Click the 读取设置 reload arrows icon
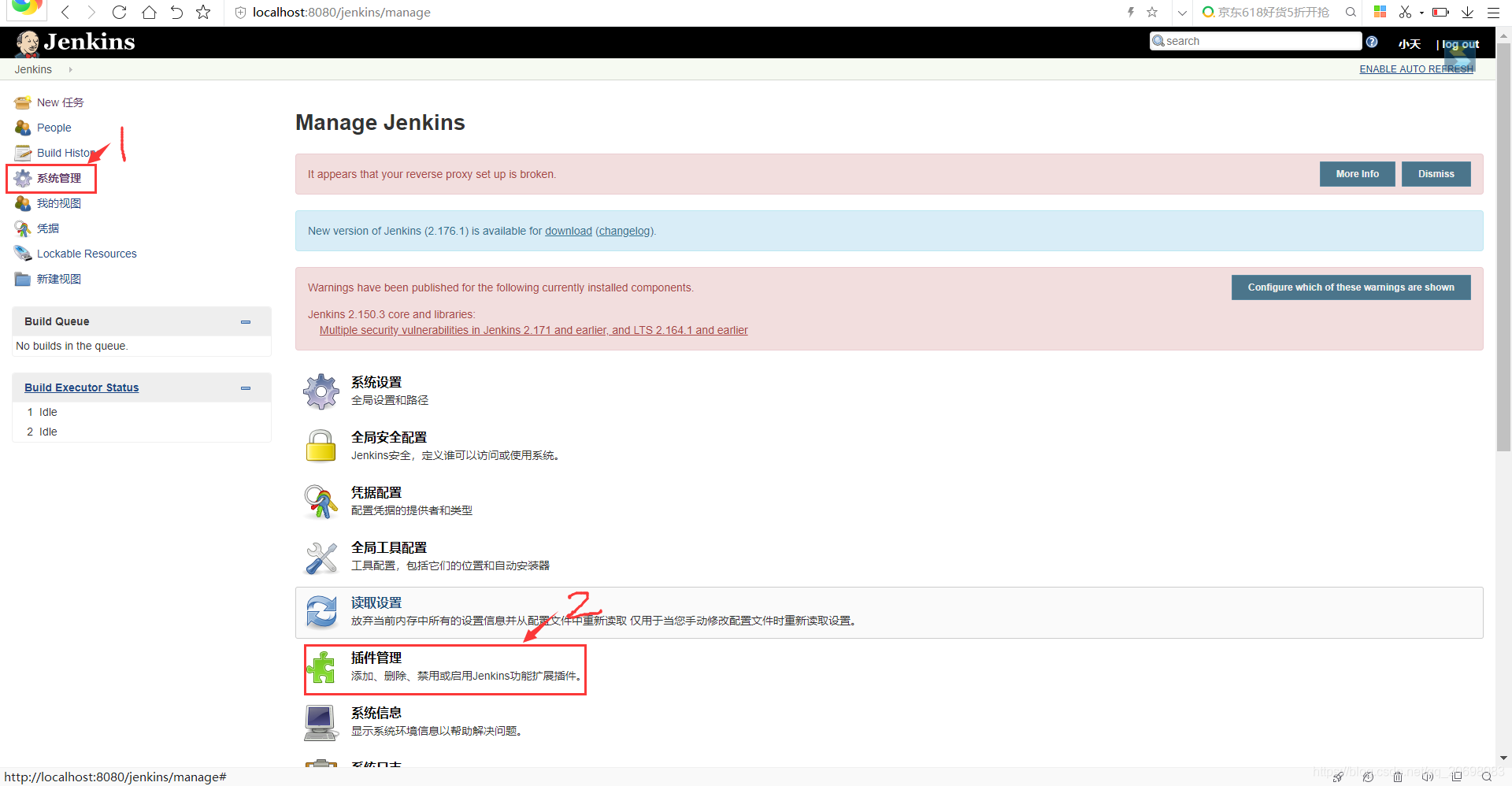The height and width of the screenshot is (786, 1512). pos(321,612)
